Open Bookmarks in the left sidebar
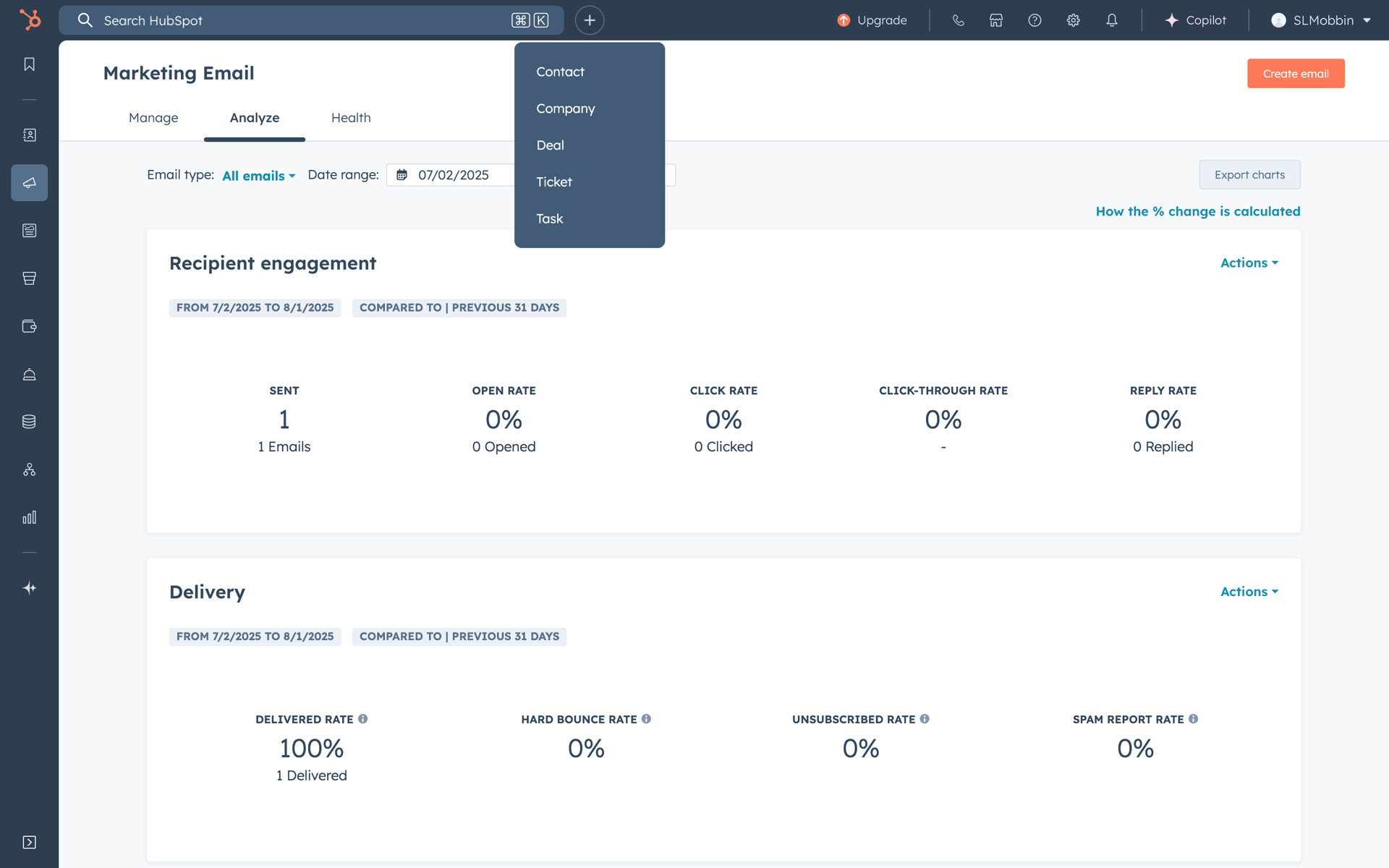The height and width of the screenshot is (868, 1389). [29, 64]
